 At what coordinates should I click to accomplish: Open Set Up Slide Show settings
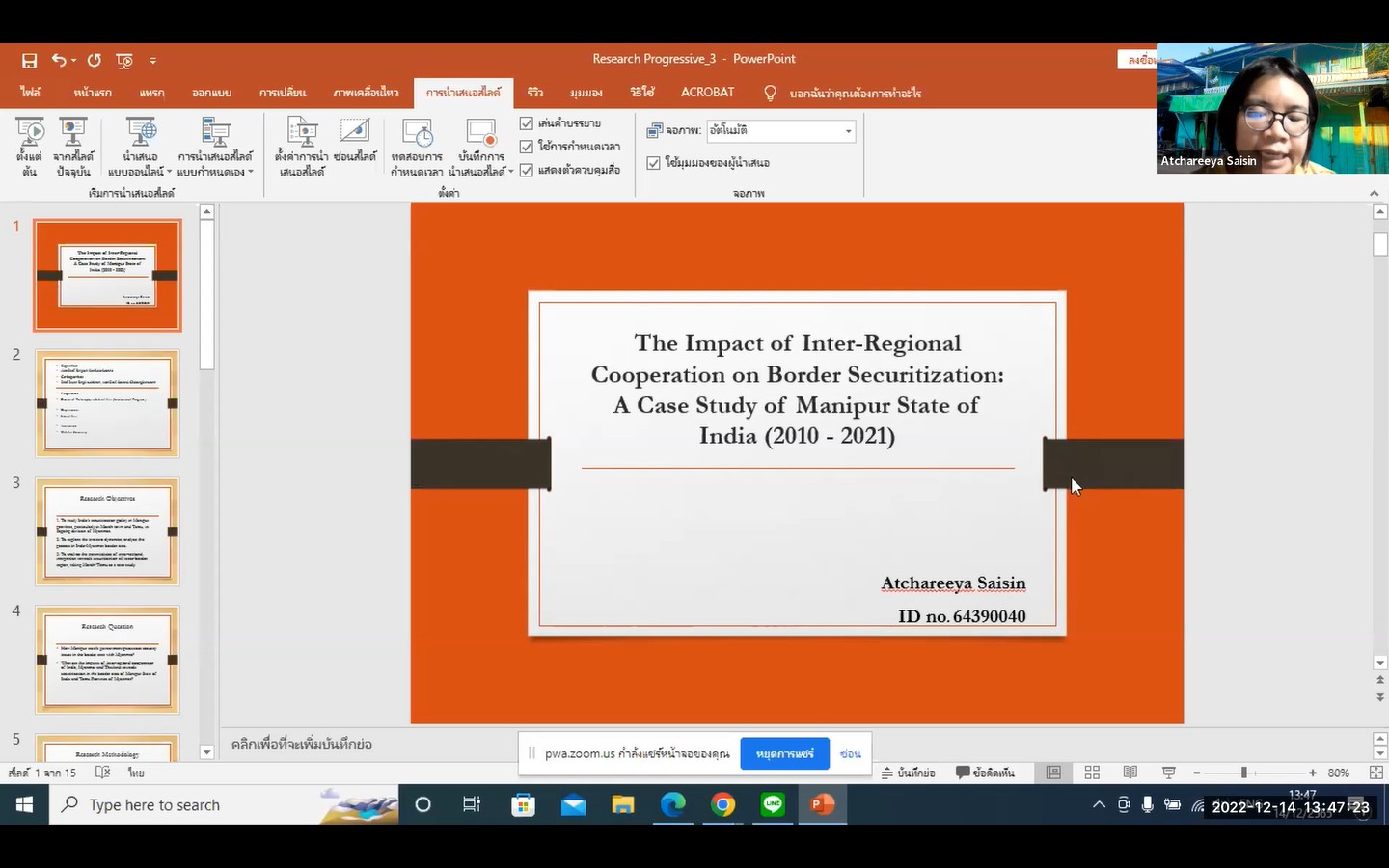pos(302,133)
